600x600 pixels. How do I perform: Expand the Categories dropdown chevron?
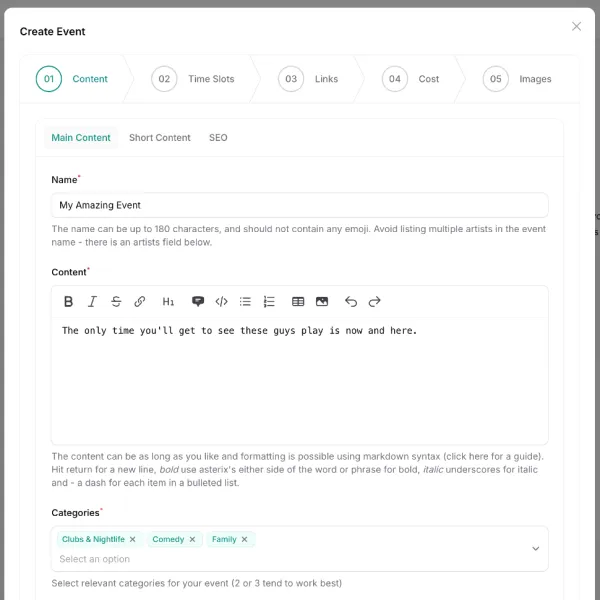click(536, 549)
